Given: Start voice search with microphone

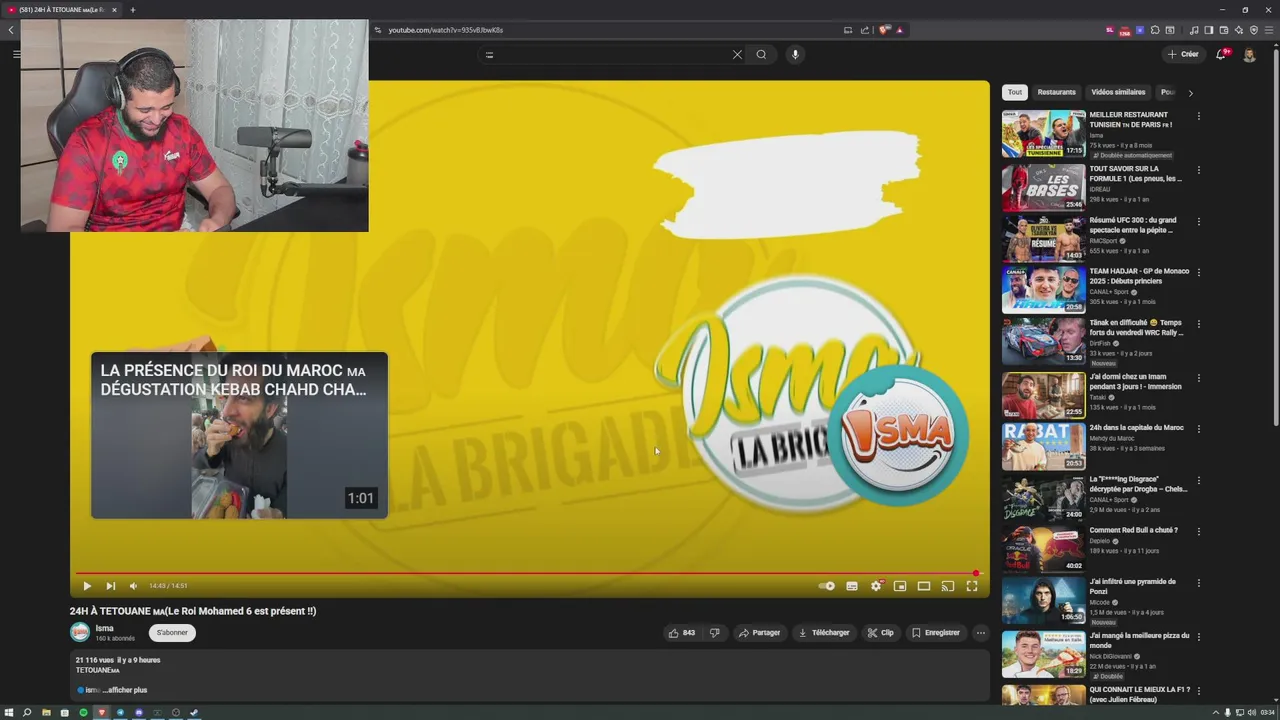Looking at the screenshot, I should coord(795,55).
